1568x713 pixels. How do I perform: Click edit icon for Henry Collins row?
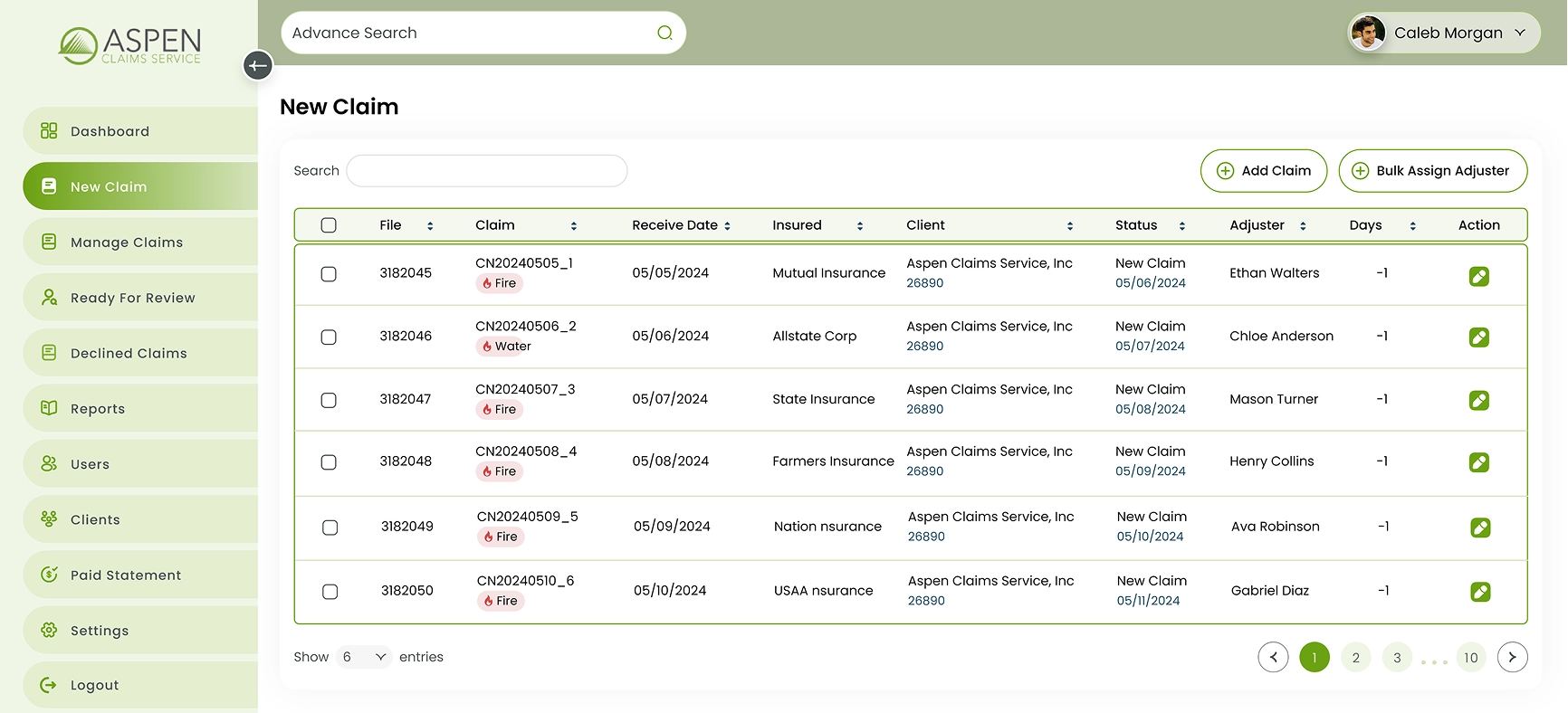pyautogui.click(x=1478, y=462)
